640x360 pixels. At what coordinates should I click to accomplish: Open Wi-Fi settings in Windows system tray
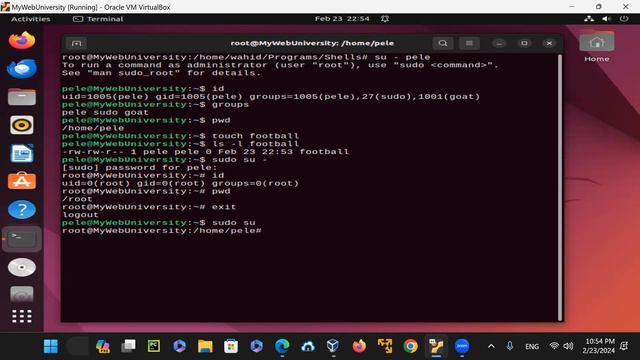(554, 346)
